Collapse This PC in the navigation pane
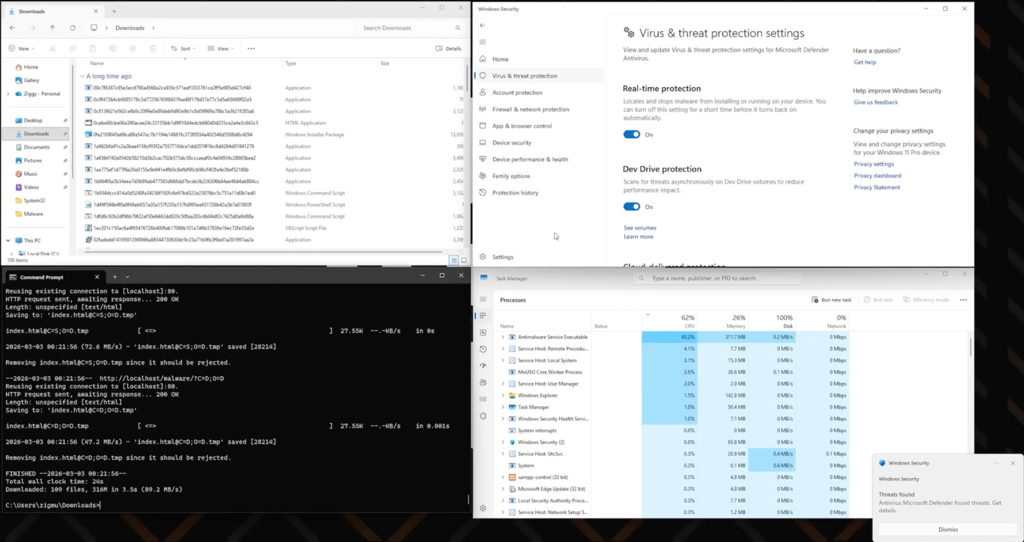 pyautogui.click(x=8, y=240)
